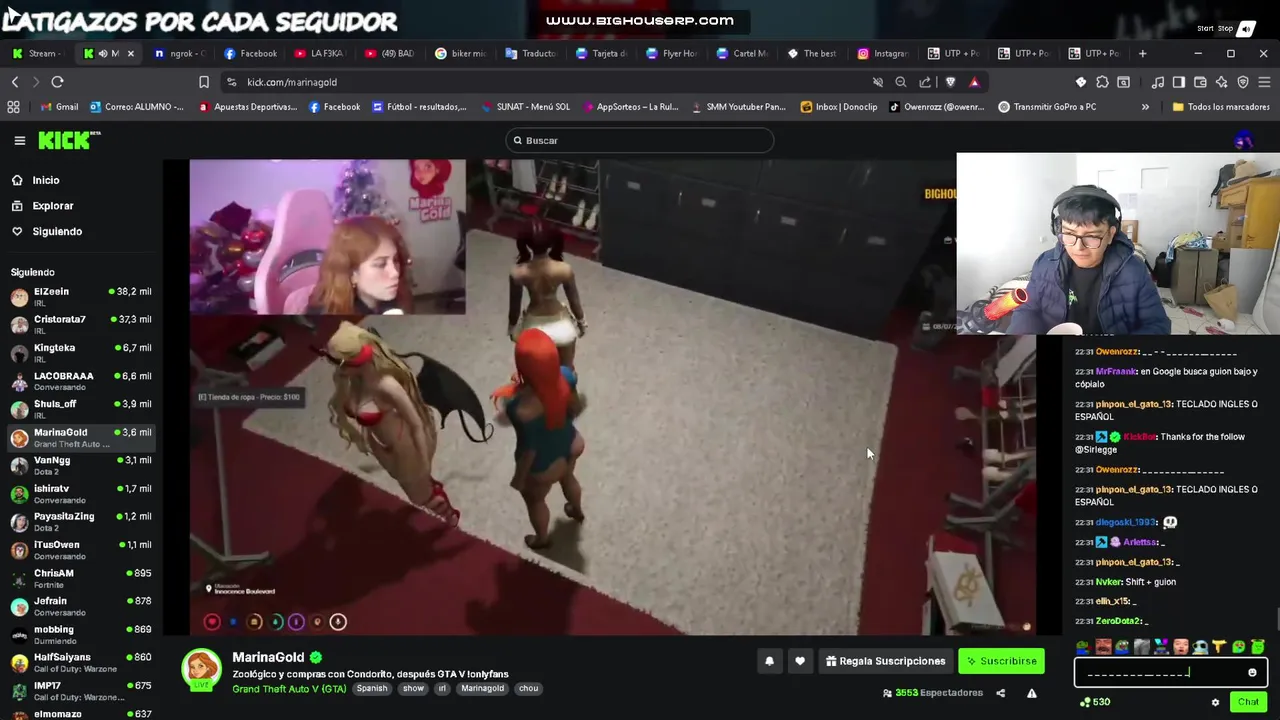Image resolution: width=1280 pixels, height=720 pixels.
Task: Click the 530 channel points balance
Action: click(x=1095, y=702)
